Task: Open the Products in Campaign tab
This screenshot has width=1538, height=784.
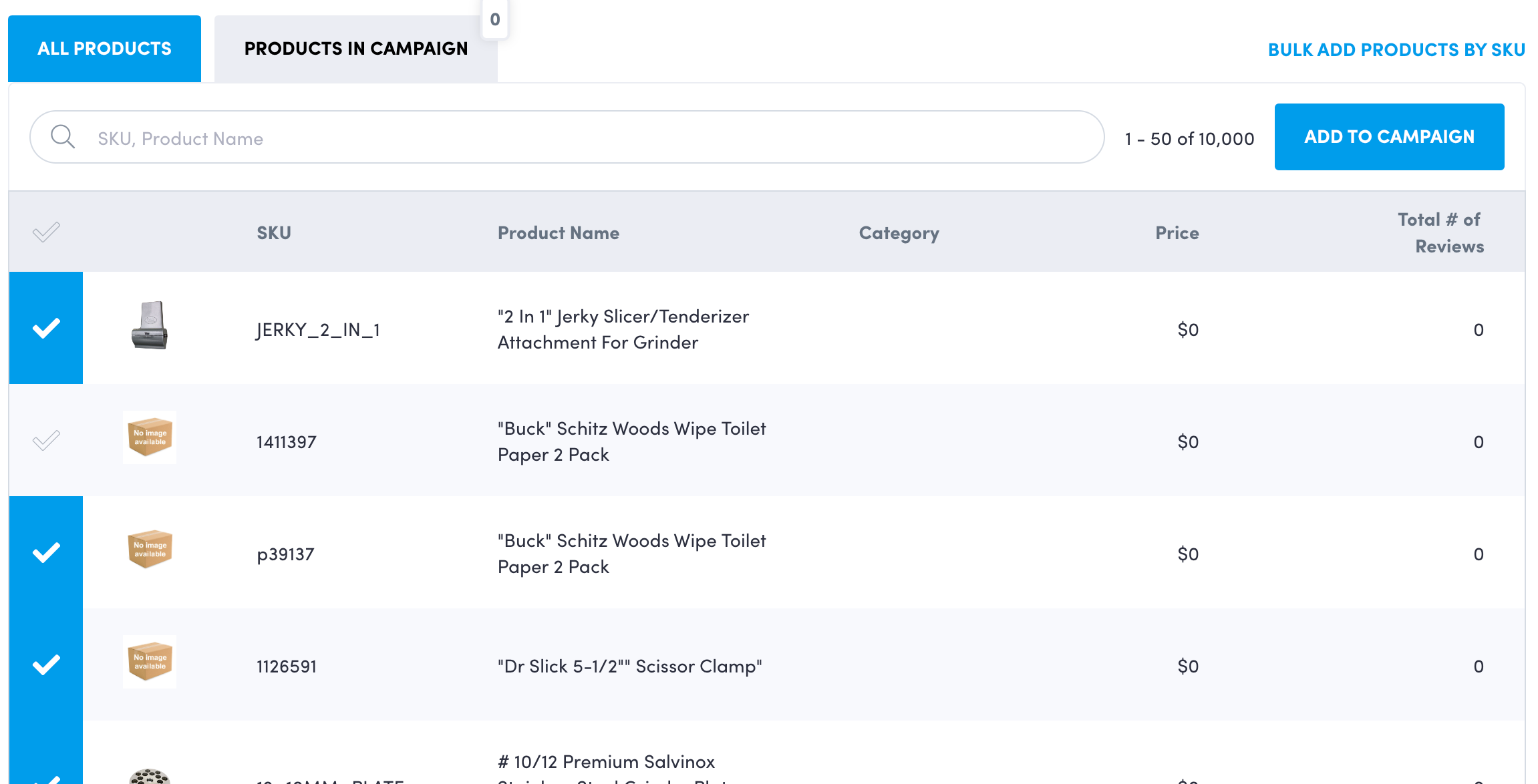Action: coord(355,49)
